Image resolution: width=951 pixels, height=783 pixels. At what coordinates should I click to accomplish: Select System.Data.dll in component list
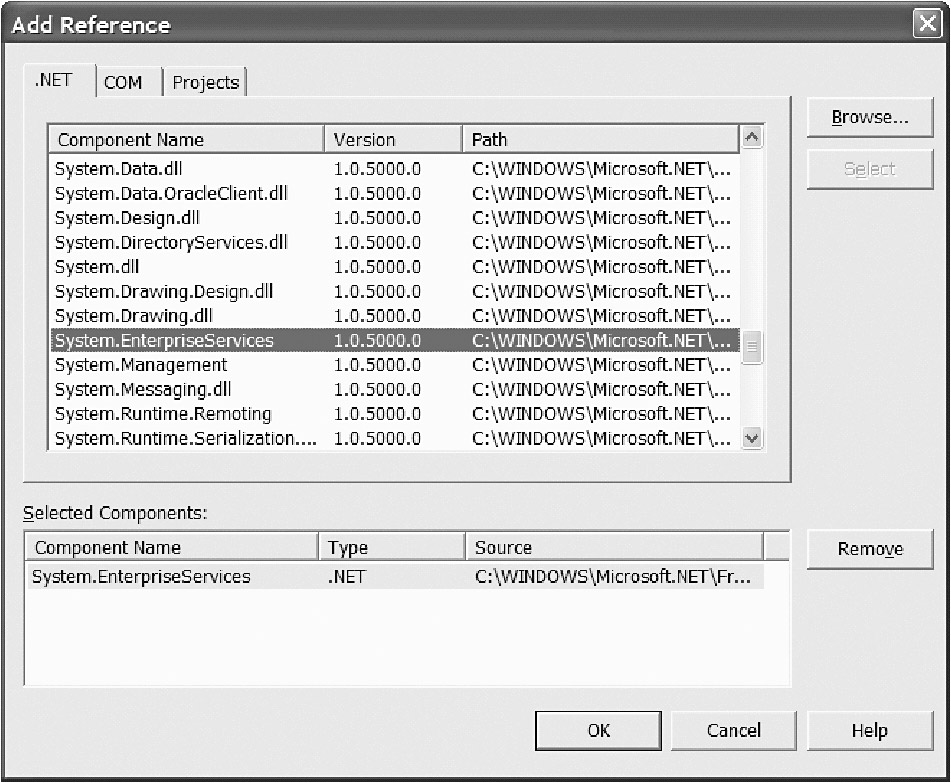point(119,169)
